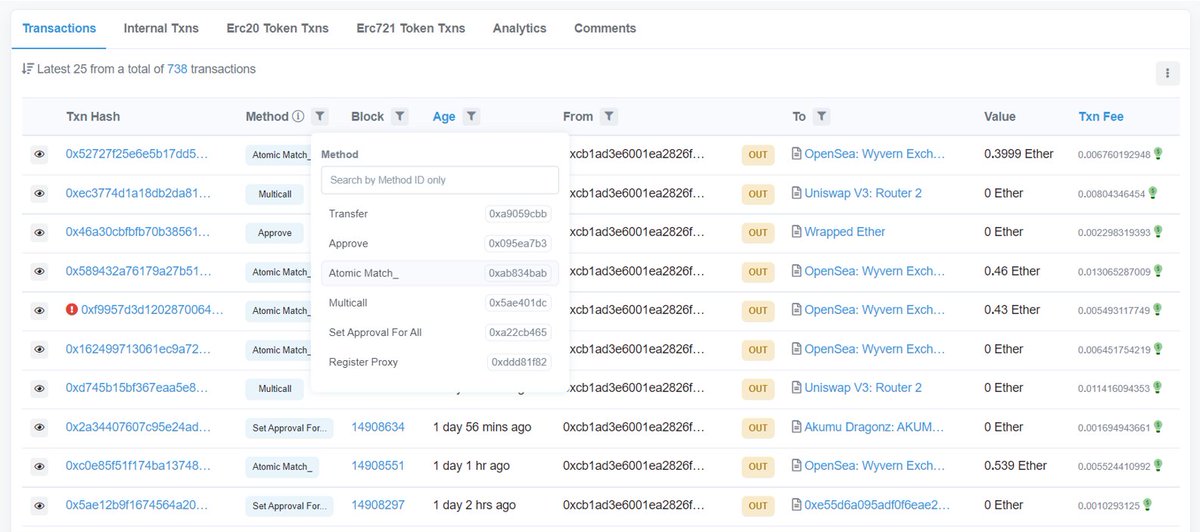The width and height of the screenshot is (1200, 532).
Task: Click the 0.3999 Ether value cell
Action: coord(1018,154)
